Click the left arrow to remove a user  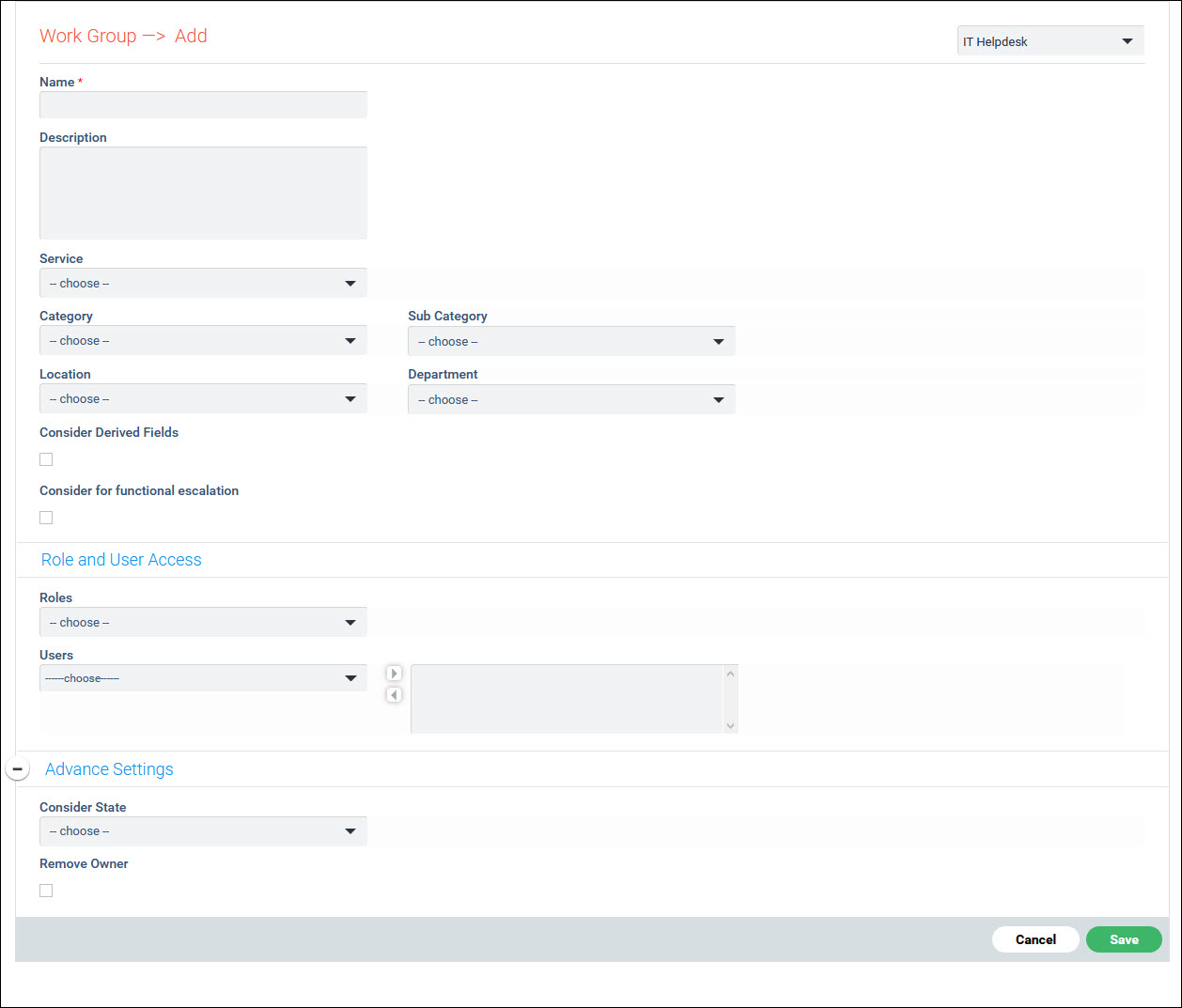tap(394, 694)
